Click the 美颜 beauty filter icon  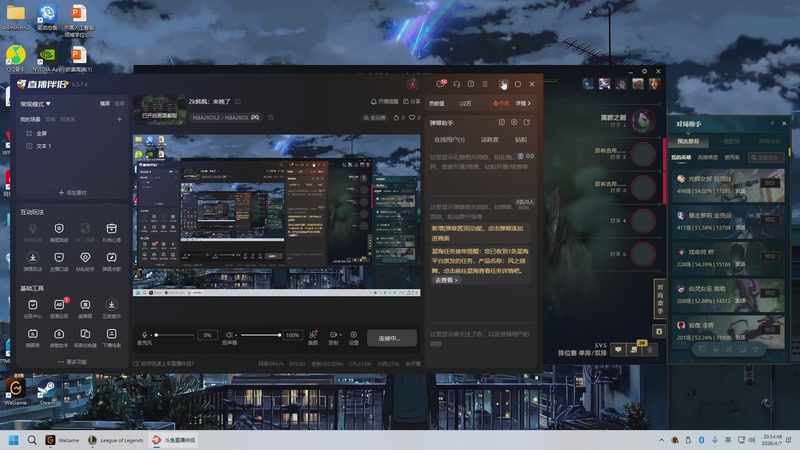(313, 335)
